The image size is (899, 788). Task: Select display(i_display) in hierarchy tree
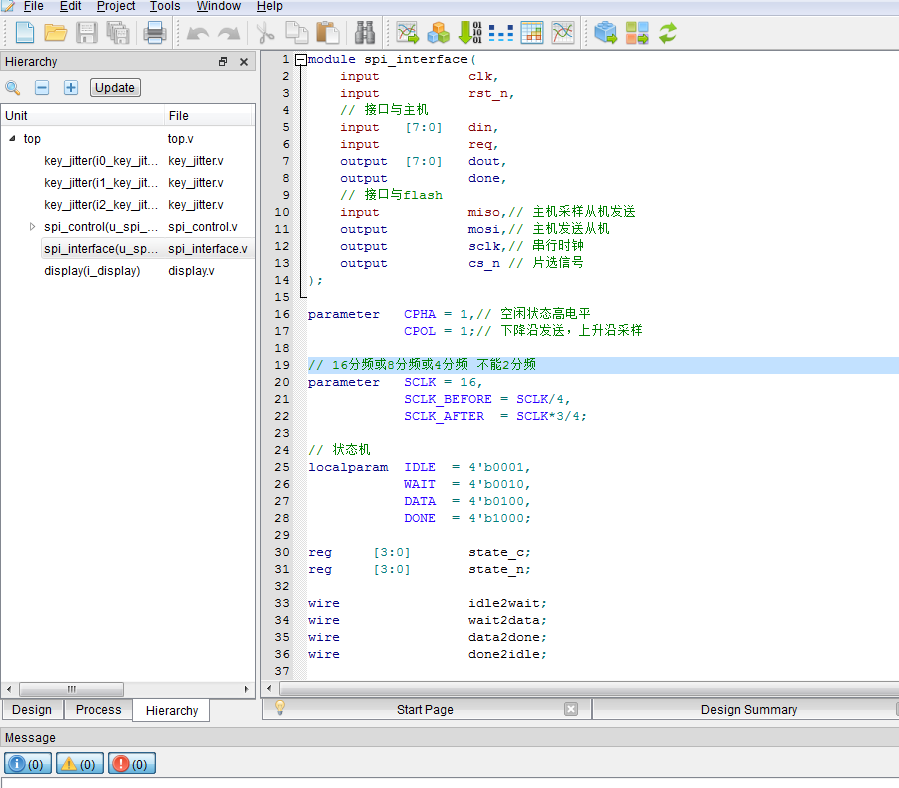pos(92,271)
